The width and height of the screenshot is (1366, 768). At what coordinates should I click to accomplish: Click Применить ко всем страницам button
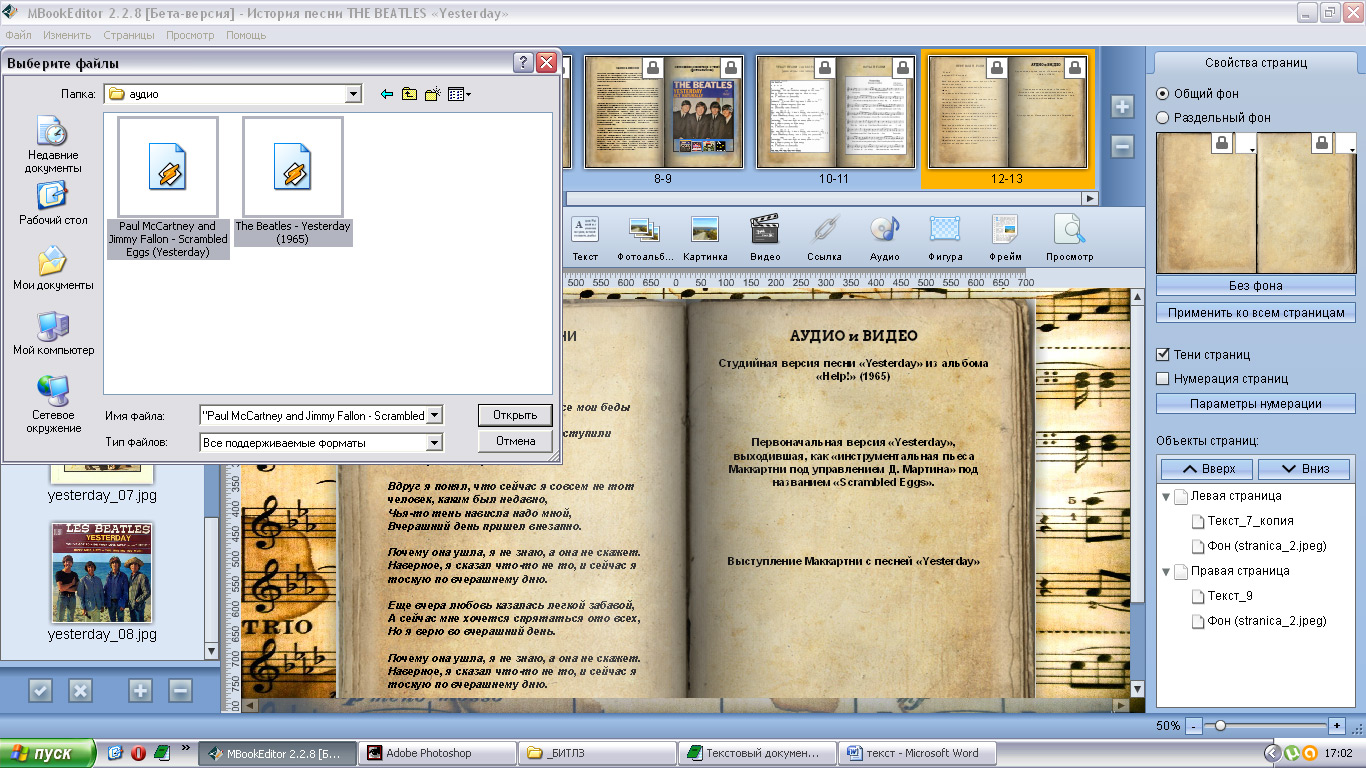[x=1255, y=313]
